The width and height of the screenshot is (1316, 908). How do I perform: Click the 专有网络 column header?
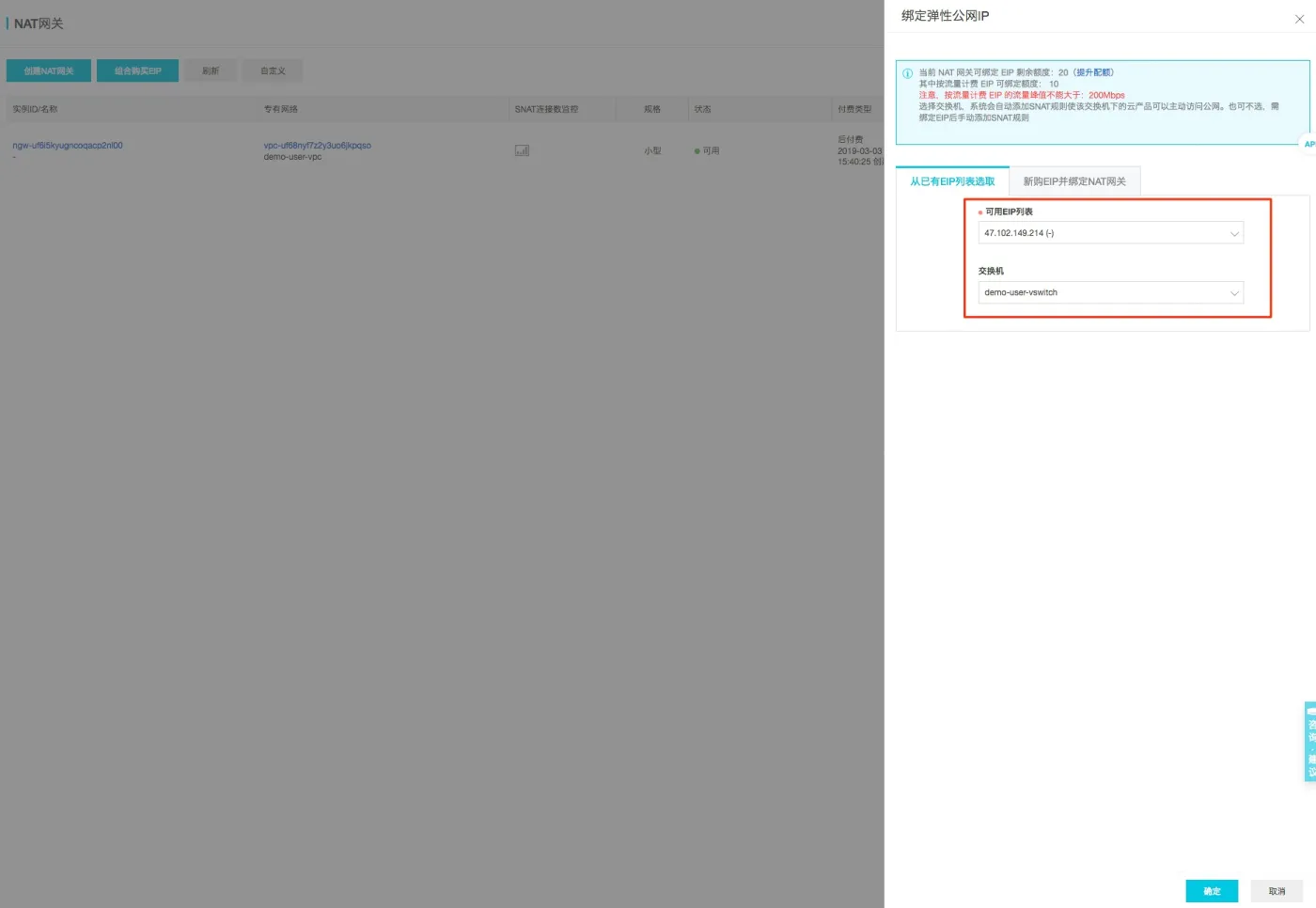coord(281,109)
